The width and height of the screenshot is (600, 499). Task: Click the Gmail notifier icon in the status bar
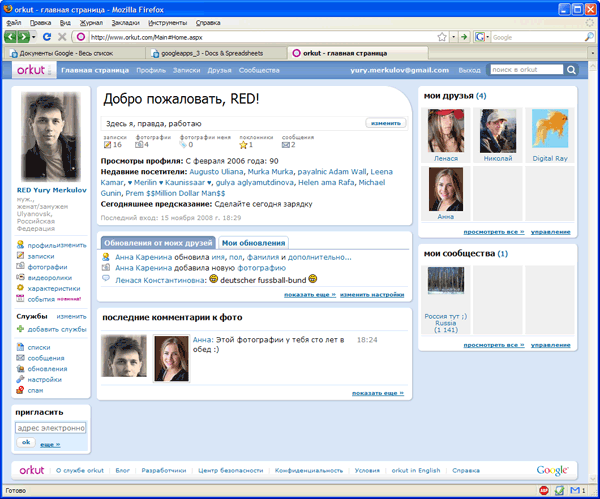575,490
